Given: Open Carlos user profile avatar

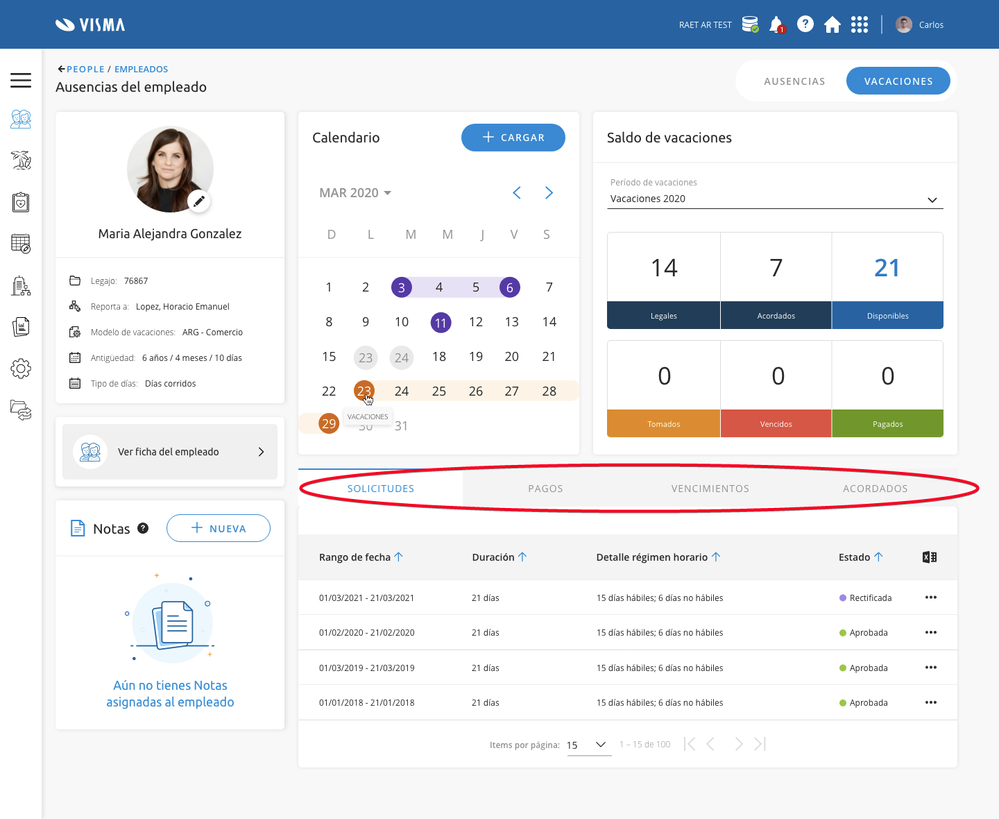Looking at the screenshot, I should (903, 25).
